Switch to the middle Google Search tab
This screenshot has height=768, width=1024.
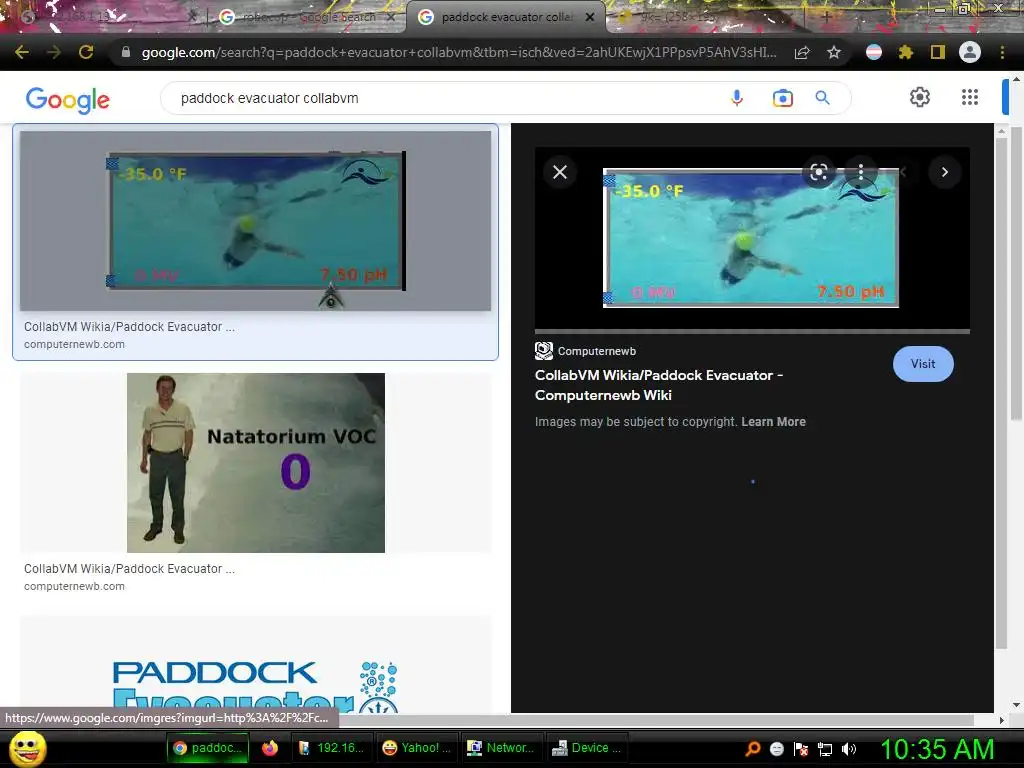(307, 17)
